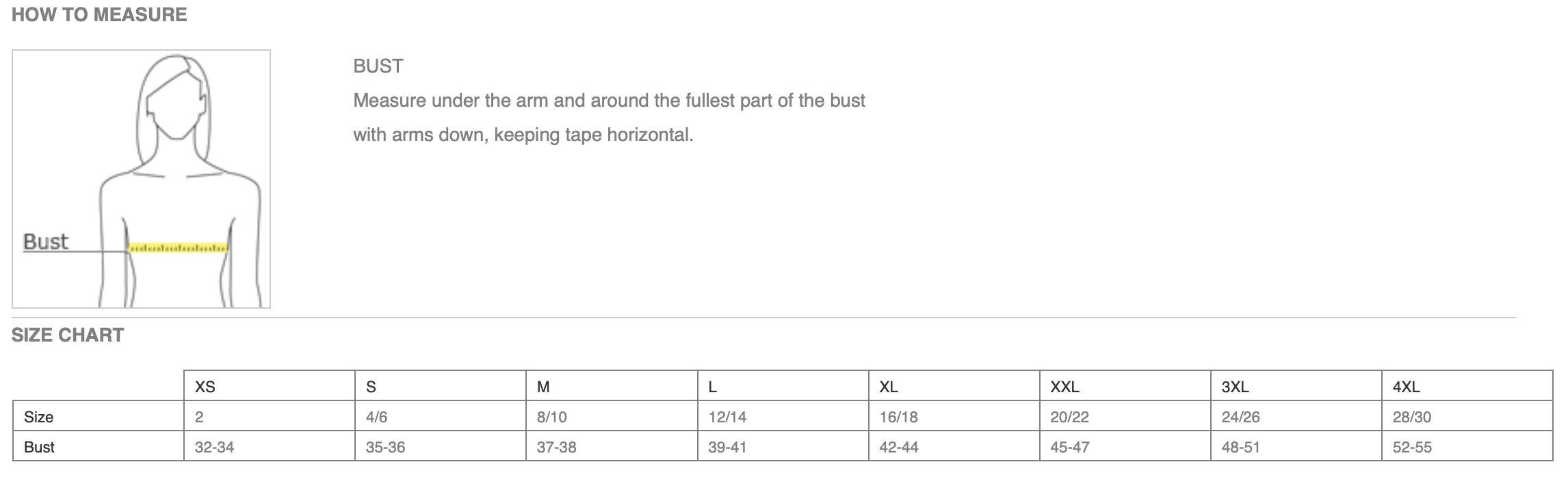Click the HOW TO MEASURE heading
This screenshot has width=1568, height=486.
point(99,14)
